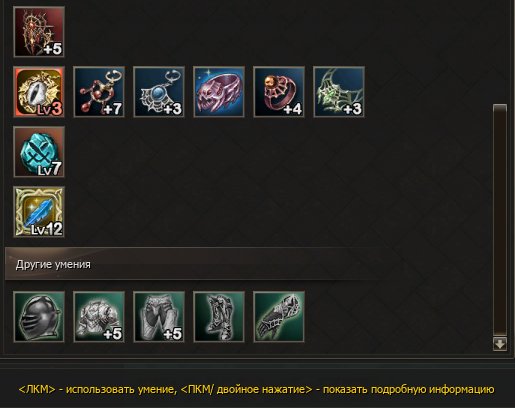Select the red ring +4 icon

279,92
